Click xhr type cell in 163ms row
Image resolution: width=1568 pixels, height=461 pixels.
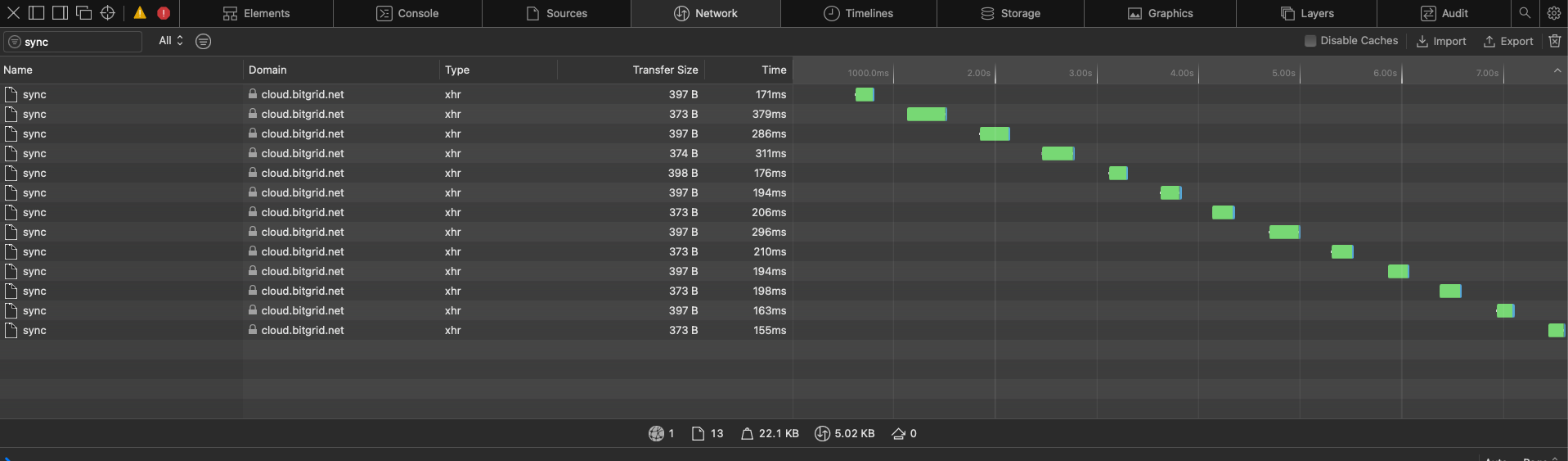pyautogui.click(x=453, y=310)
